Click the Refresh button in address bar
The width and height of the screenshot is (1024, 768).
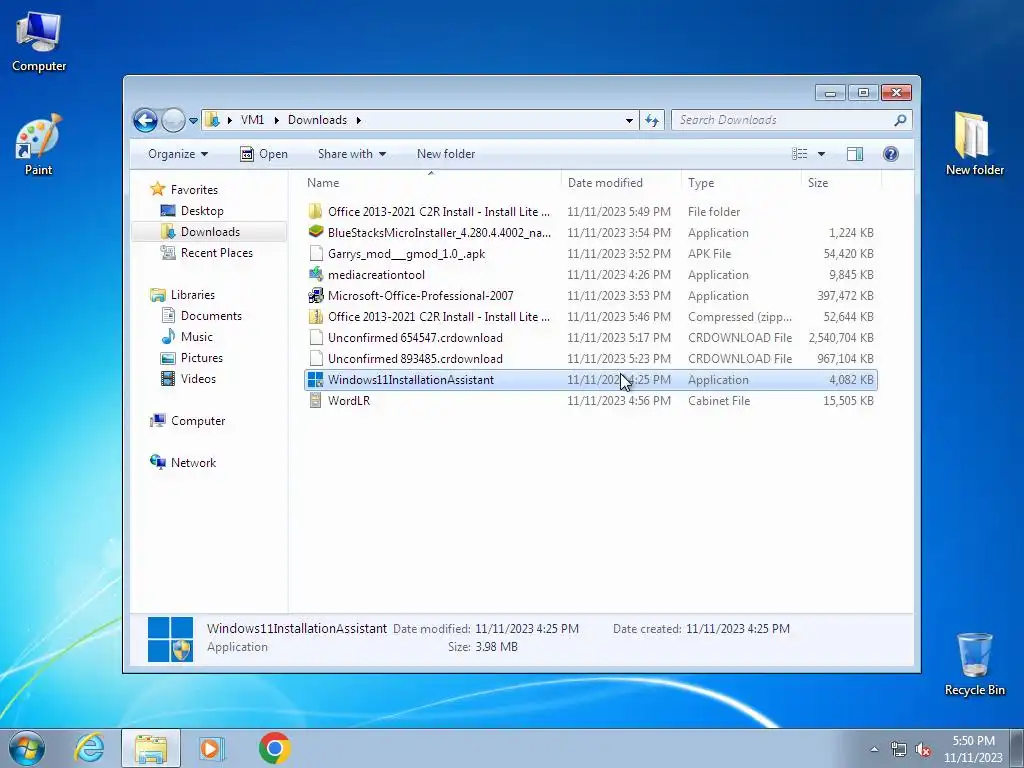pos(652,120)
